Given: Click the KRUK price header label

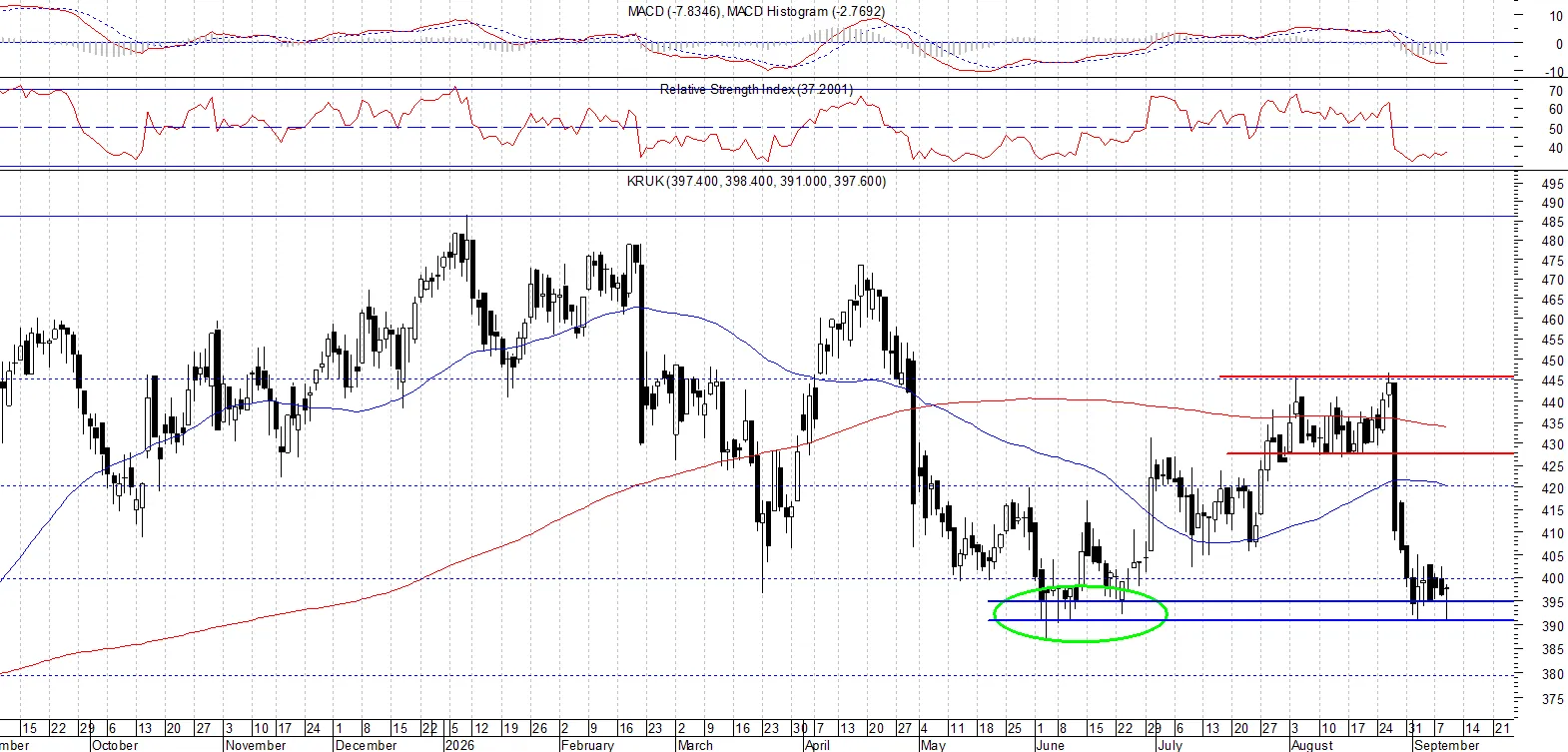Looking at the screenshot, I should pos(756,181).
